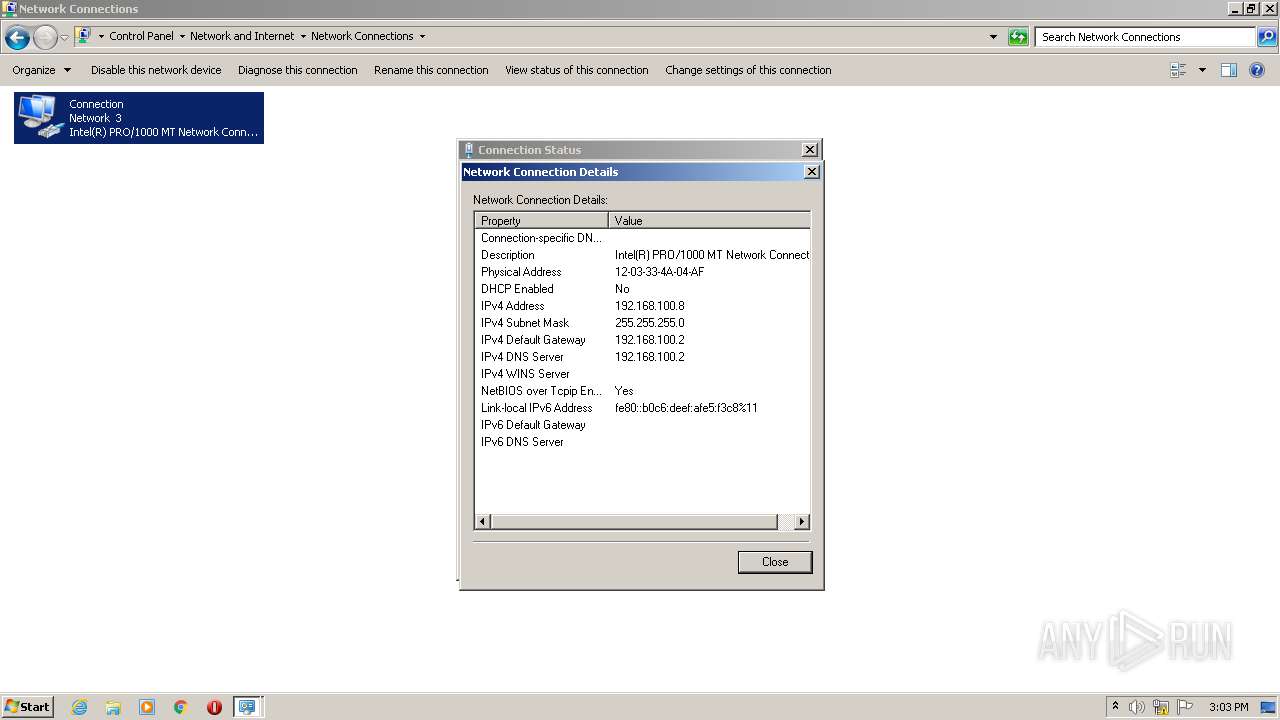Click the Forward navigation arrow
This screenshot has width=1280, height=720.
tap(45, 38)
